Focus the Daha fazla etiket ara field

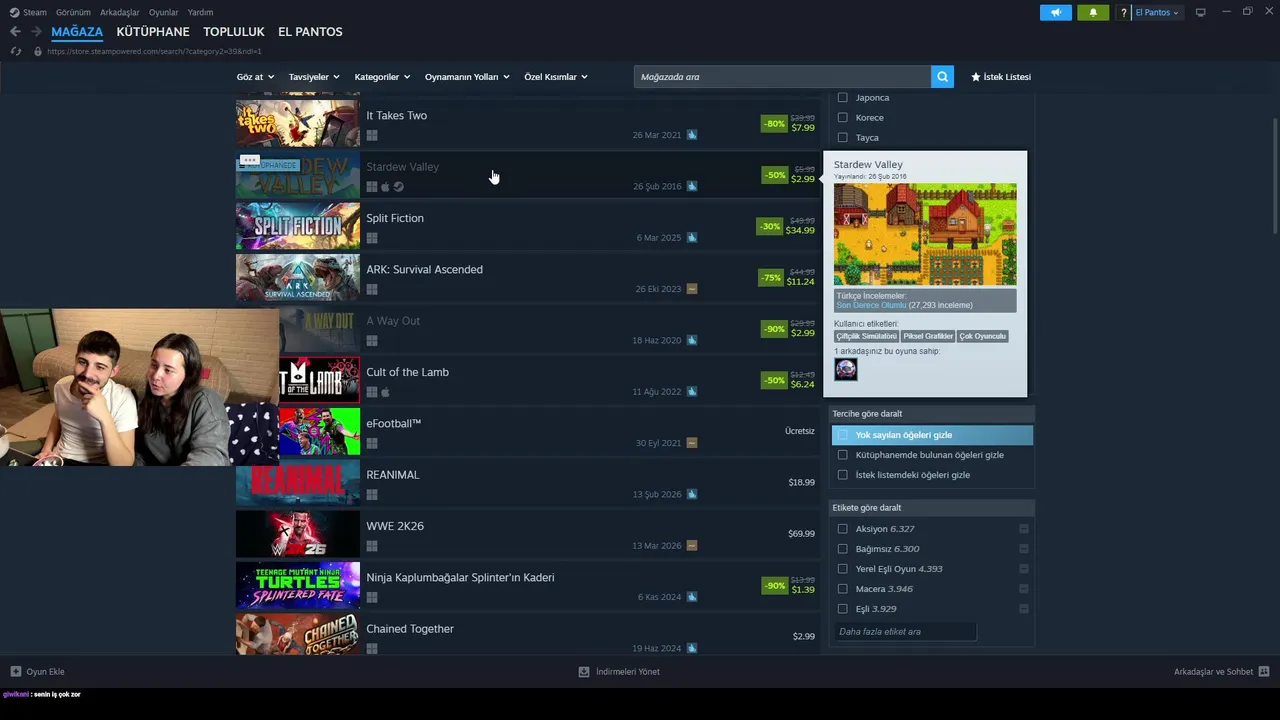(x=905, y=632)
